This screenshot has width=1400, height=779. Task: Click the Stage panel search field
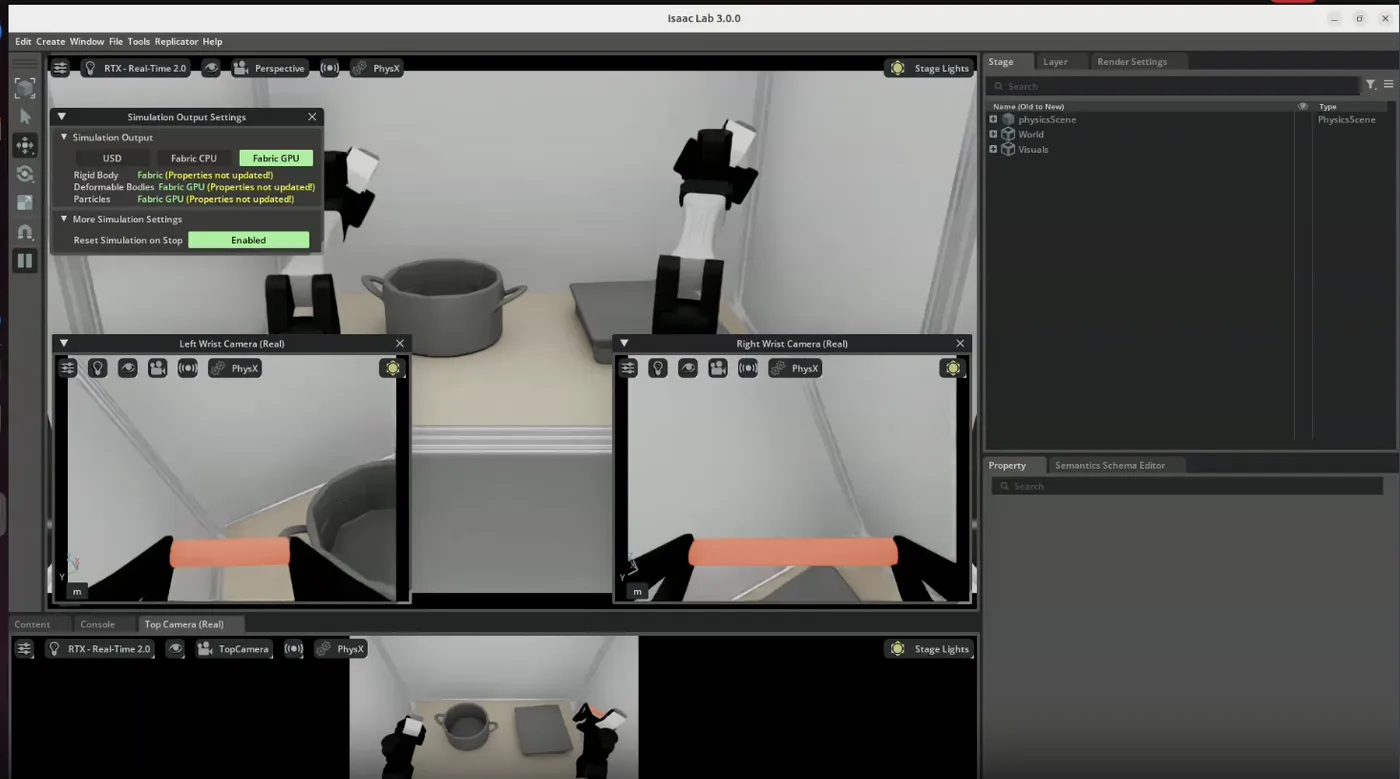click(x=1175, y=86)
